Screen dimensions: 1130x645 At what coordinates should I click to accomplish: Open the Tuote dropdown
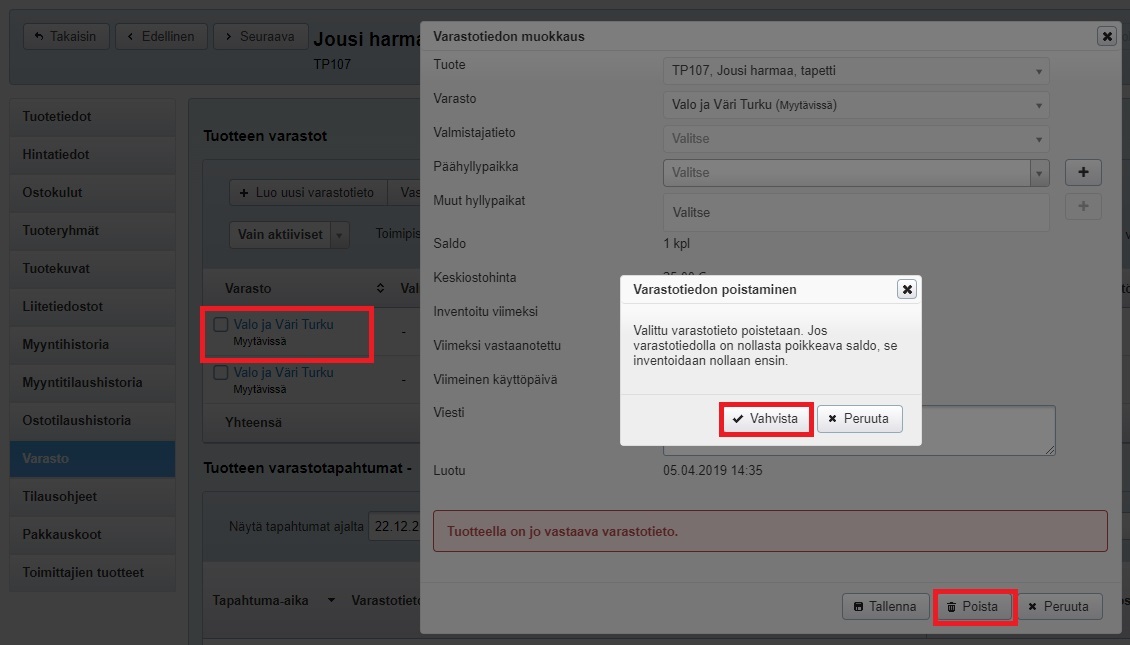[x=855, y=71]
